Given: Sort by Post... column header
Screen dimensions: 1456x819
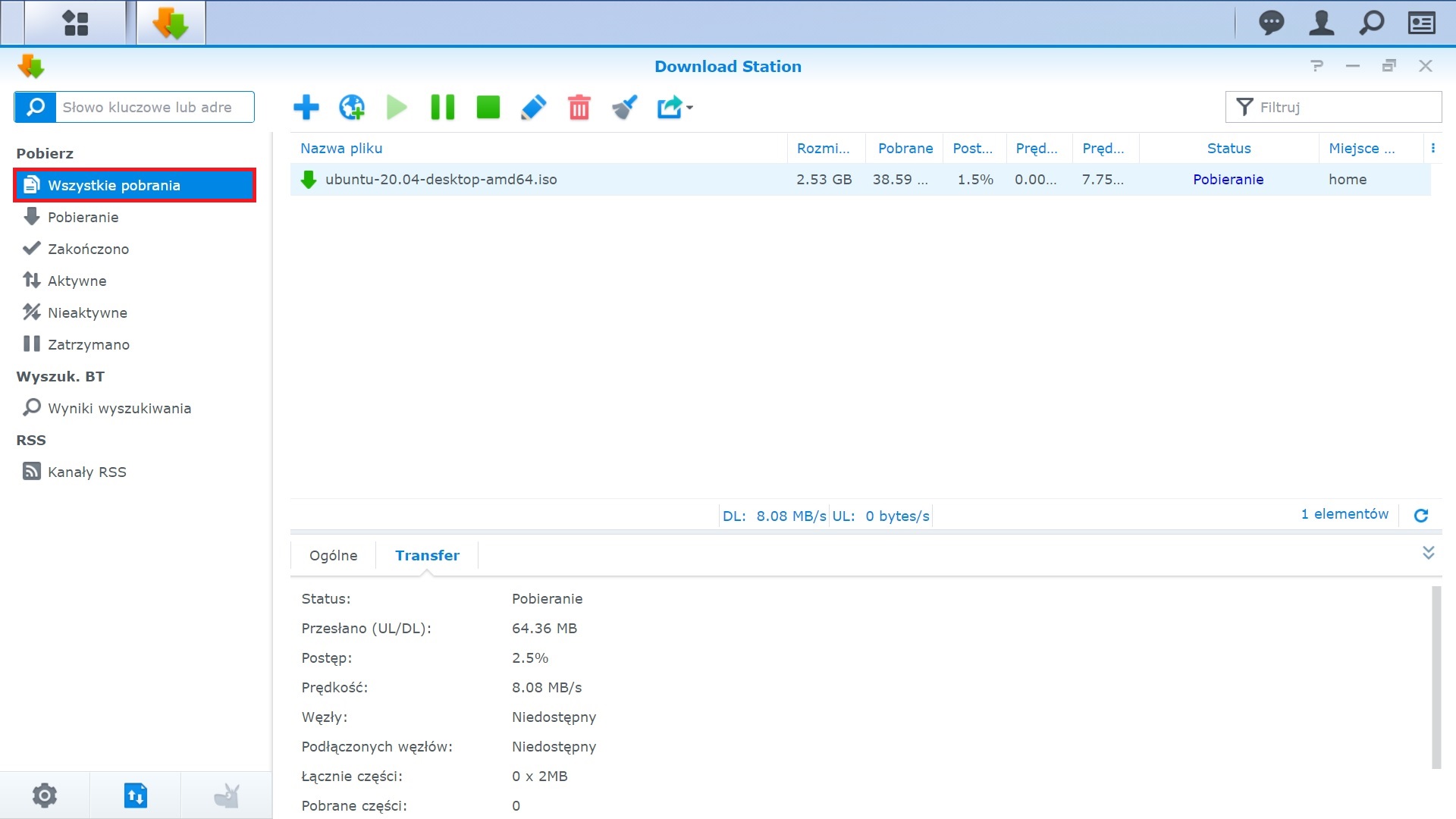Looking at the screenshot, I should coord(974,149).
